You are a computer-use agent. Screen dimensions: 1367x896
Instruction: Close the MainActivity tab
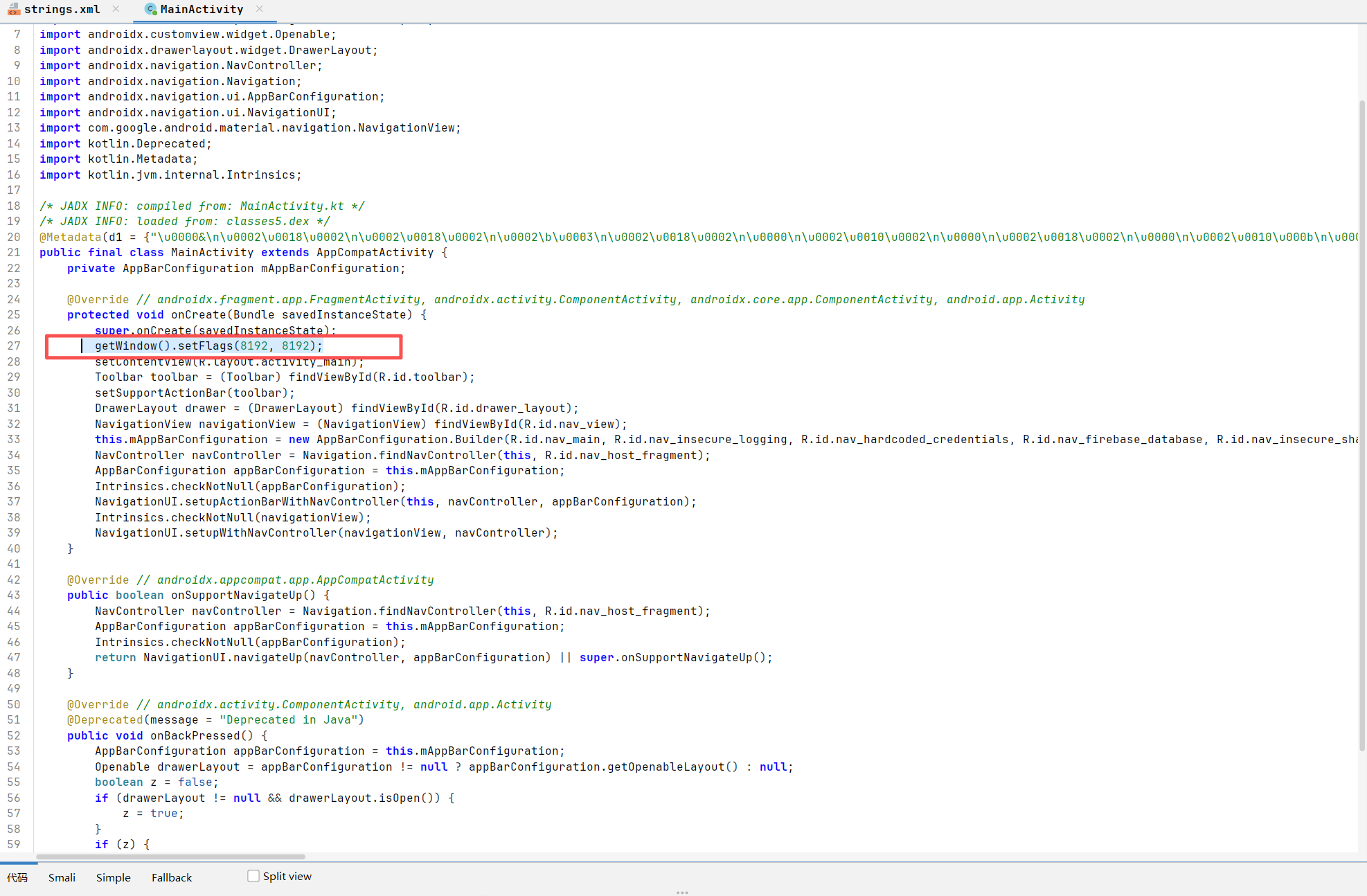pos(259,9)
